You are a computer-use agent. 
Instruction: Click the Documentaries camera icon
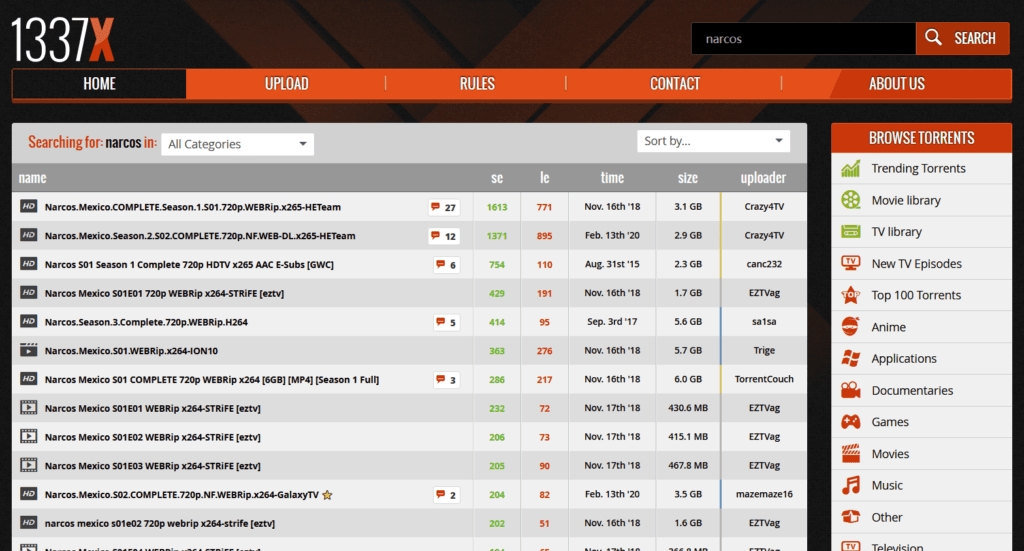click(x=851, y=390)
